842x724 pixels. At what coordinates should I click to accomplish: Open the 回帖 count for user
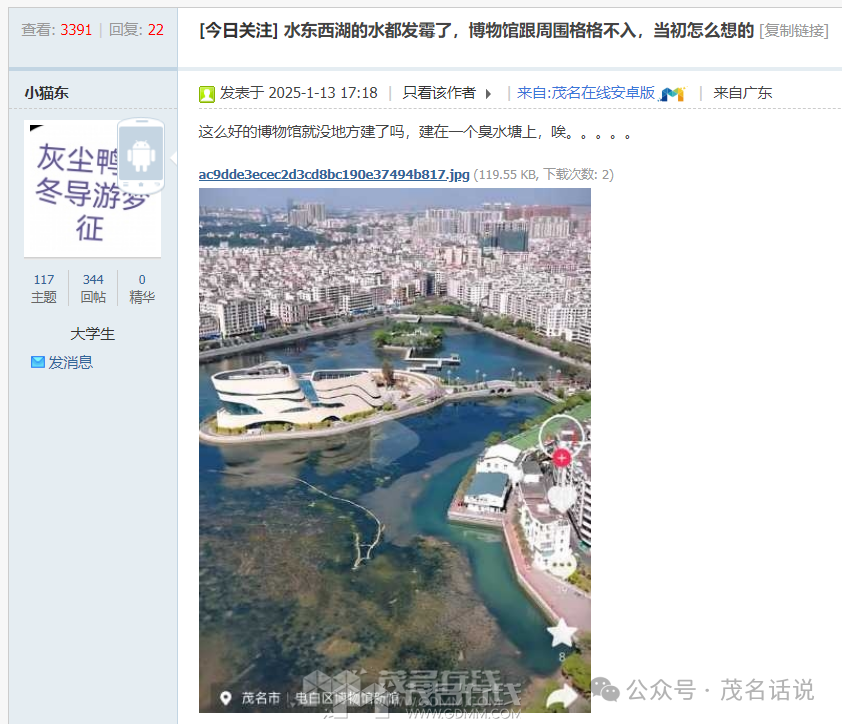(93, 288)
